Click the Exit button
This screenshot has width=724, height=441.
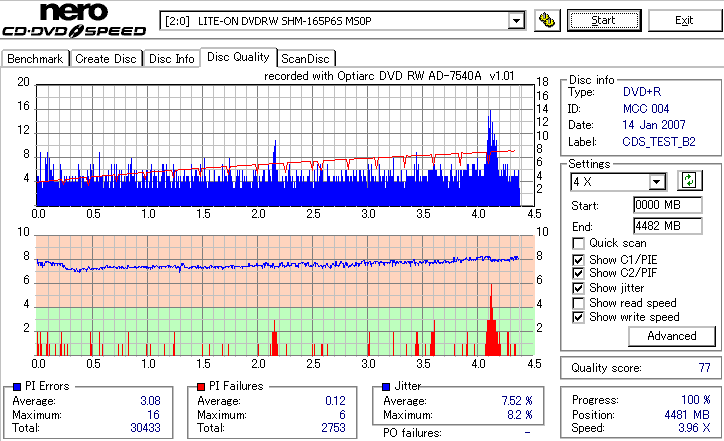684,21
